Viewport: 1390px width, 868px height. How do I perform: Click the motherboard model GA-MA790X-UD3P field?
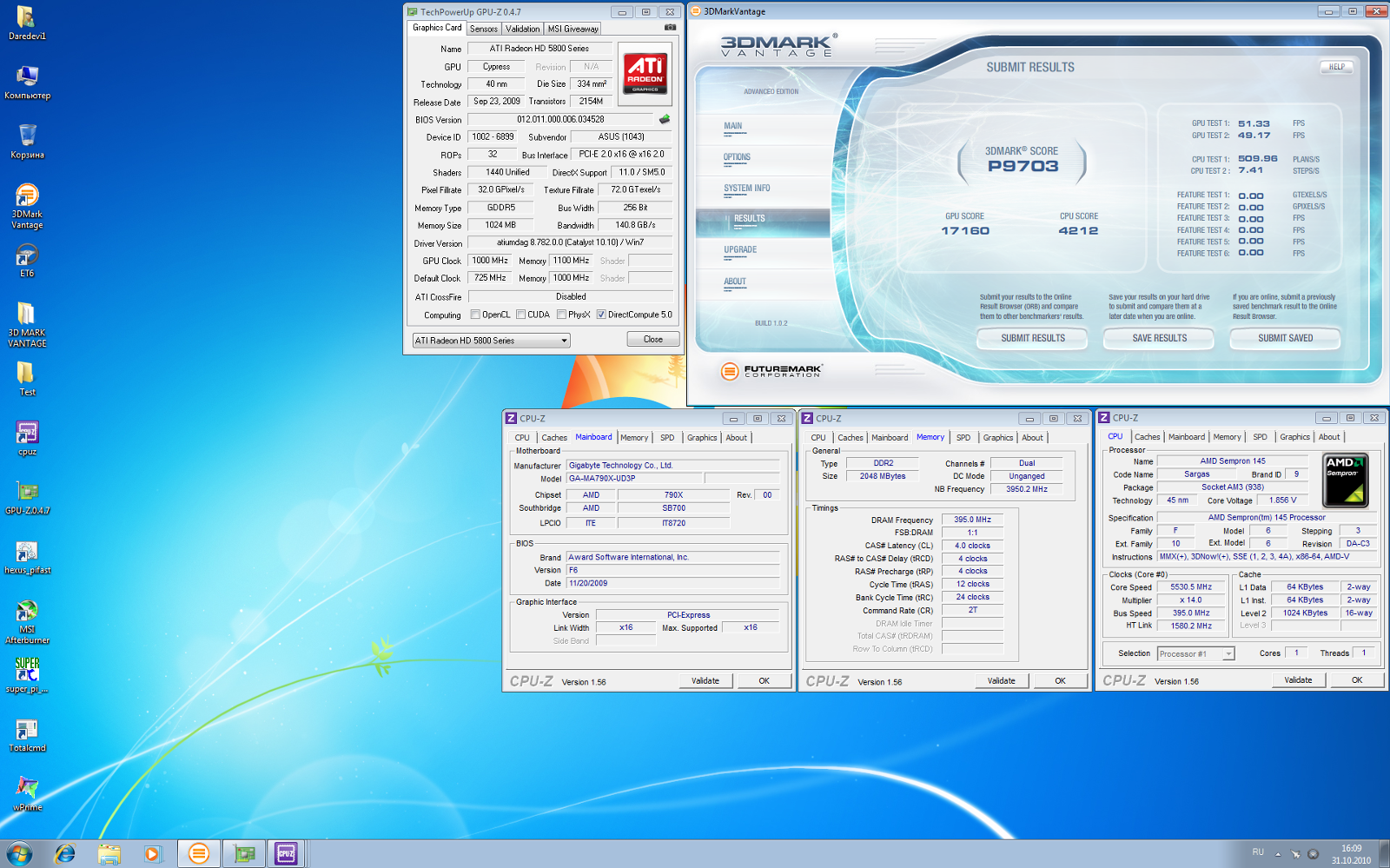click(635, 479)
